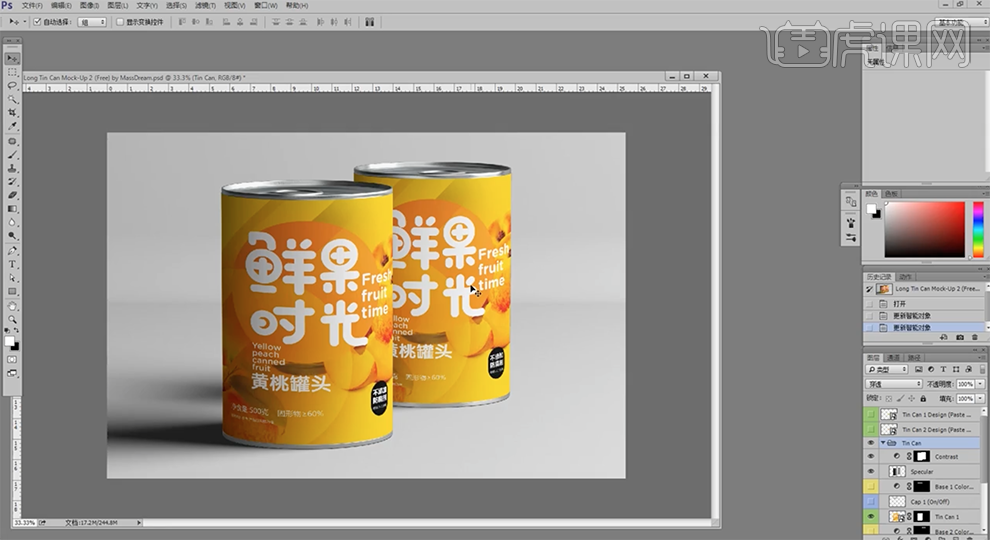Select the Brush tool
This screenshot has height=540, width=990.
12,155
